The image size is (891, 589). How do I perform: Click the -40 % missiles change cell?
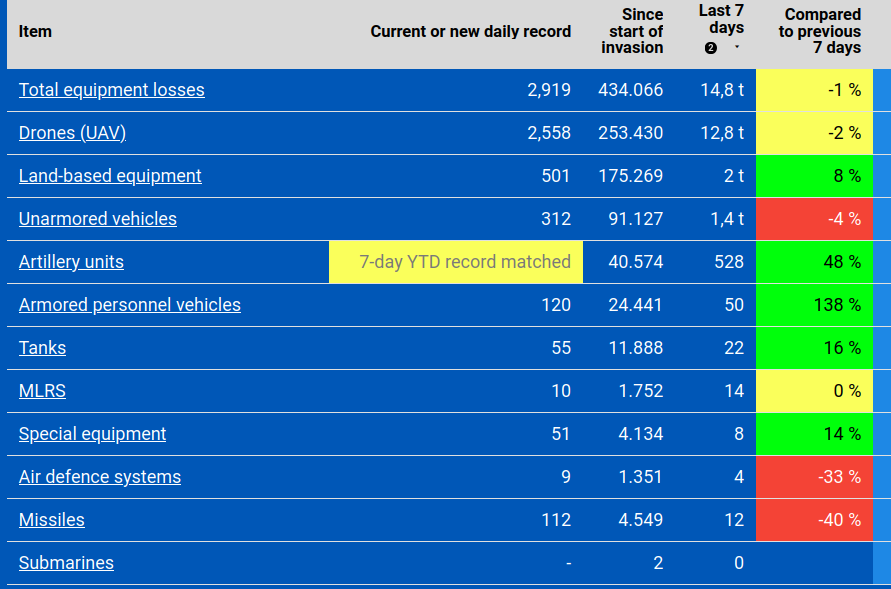(x=814, y=520)
